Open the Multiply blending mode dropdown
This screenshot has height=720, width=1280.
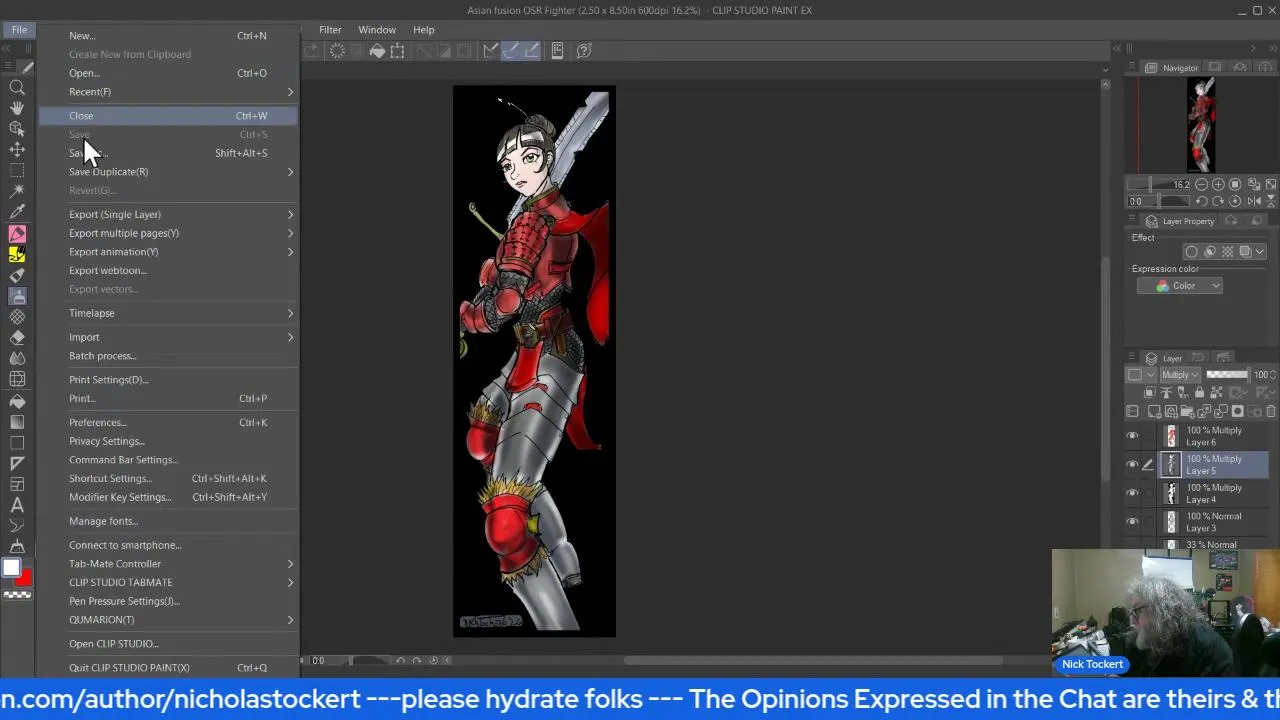(x=1180, y=375)
